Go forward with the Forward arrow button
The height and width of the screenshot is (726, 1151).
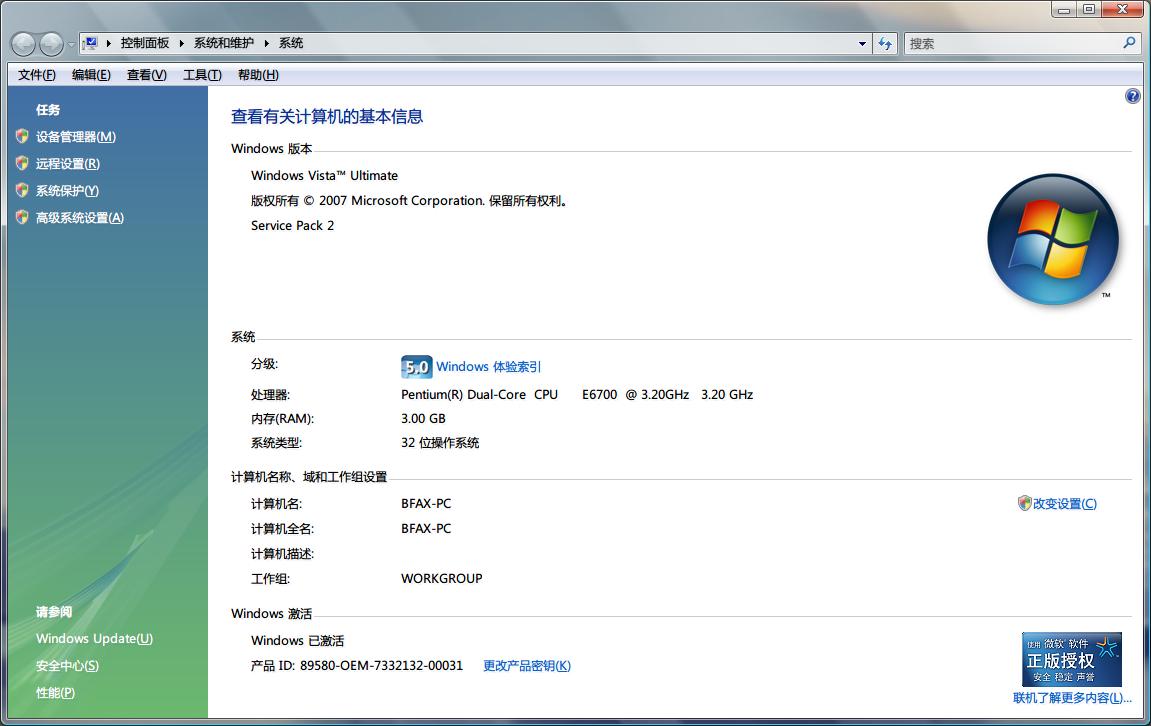point(51,44)
